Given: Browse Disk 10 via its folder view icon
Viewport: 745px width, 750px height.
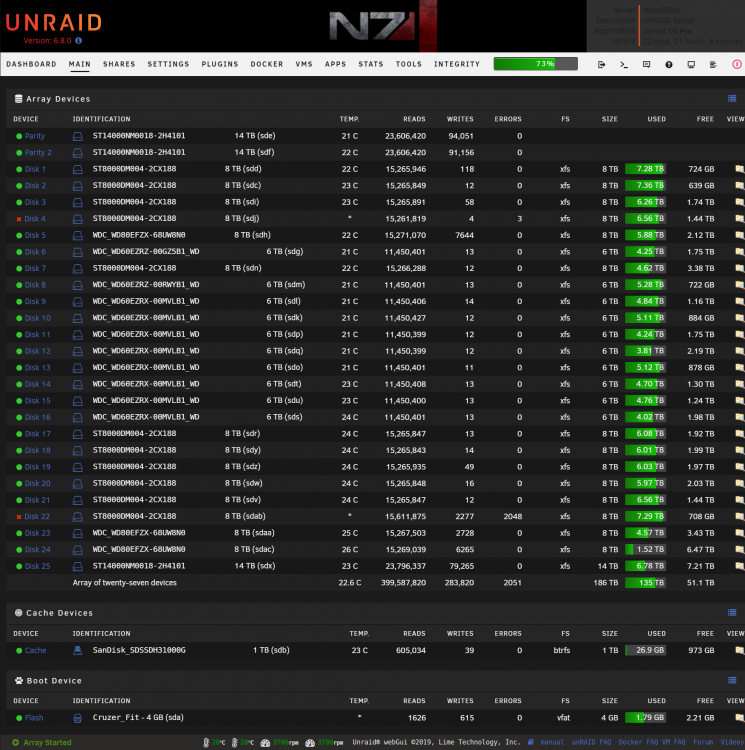Looking at the screenshot, I should point(739,318).
